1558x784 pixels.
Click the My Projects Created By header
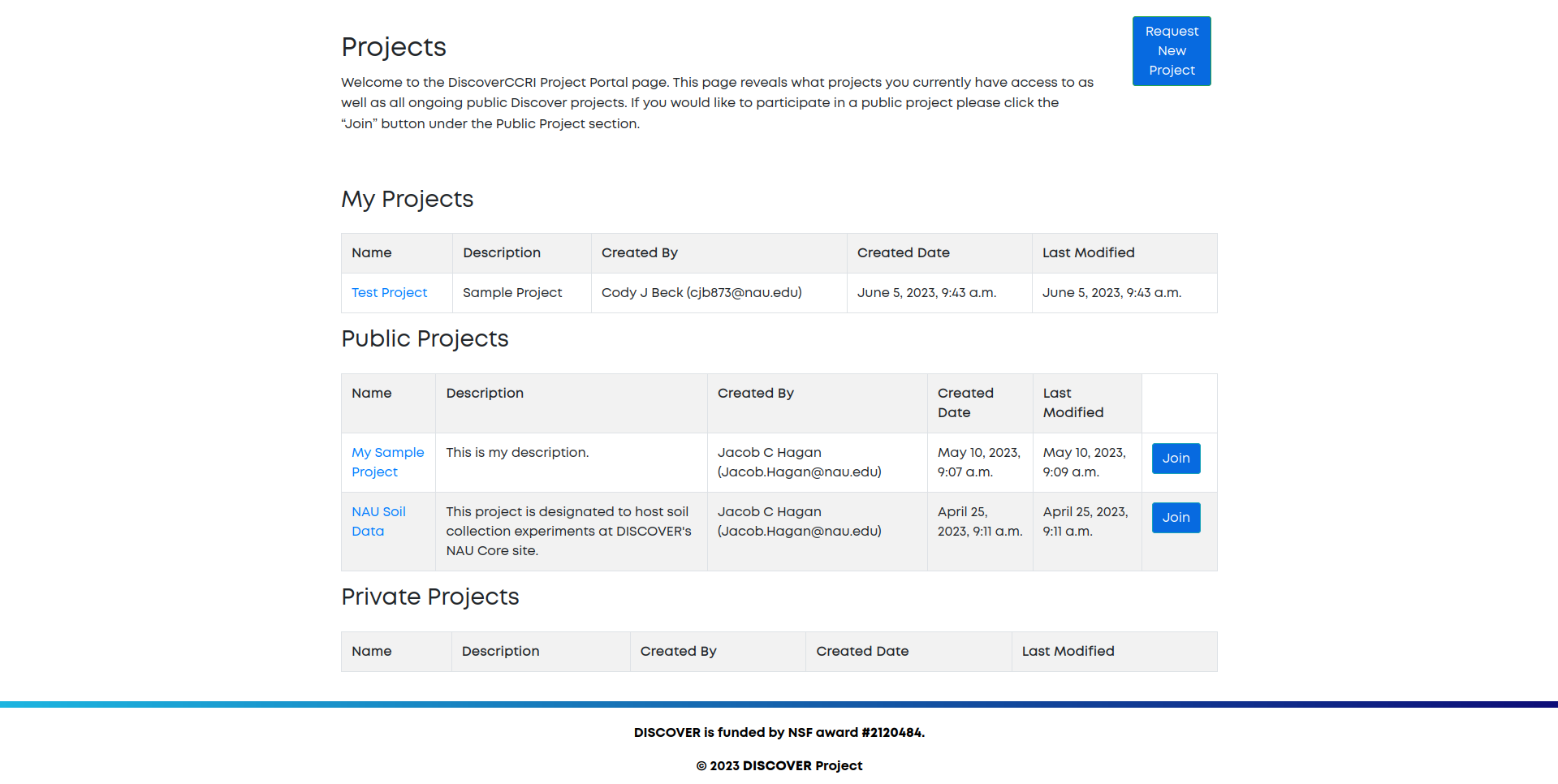click(719, 253)
